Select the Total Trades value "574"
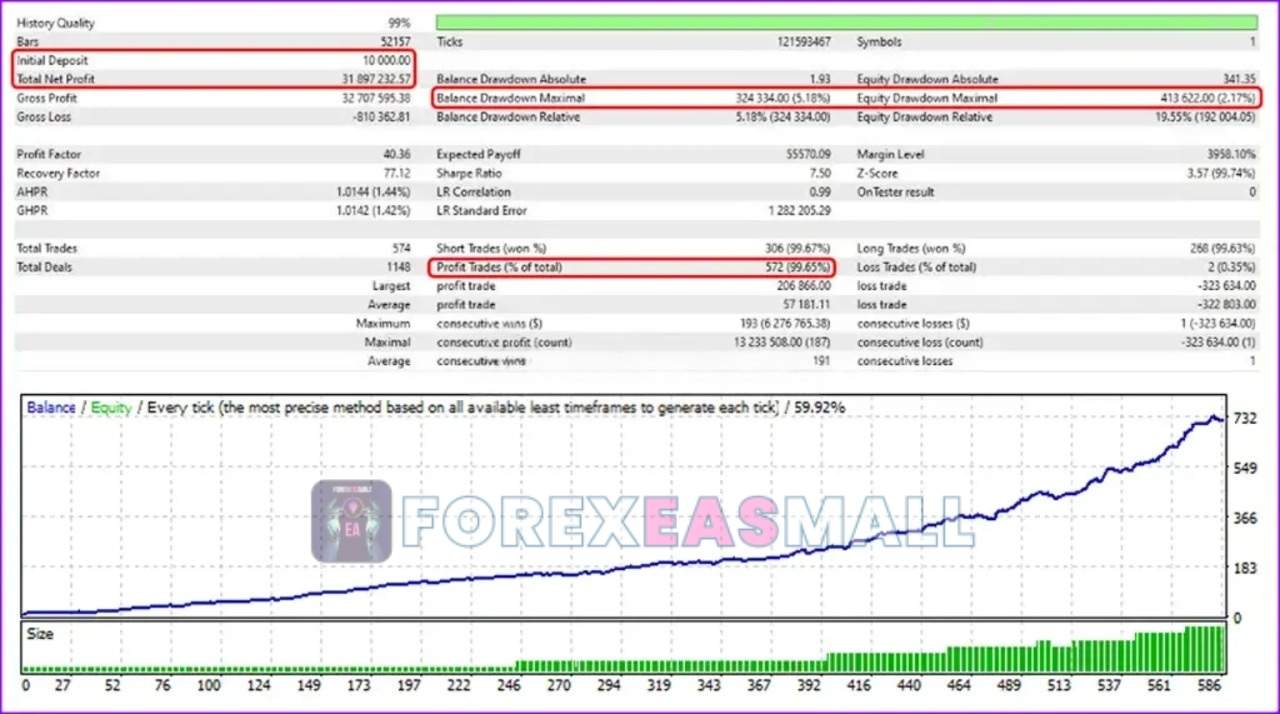 coord(401,248)
